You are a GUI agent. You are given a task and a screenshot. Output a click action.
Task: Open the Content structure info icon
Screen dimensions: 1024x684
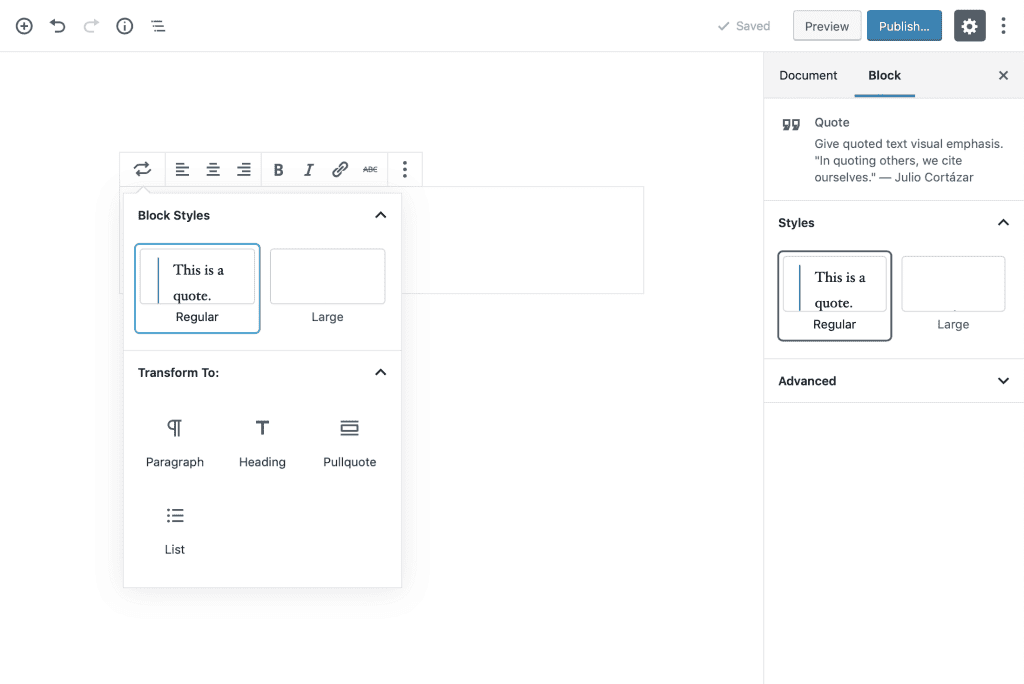point(124,25)
